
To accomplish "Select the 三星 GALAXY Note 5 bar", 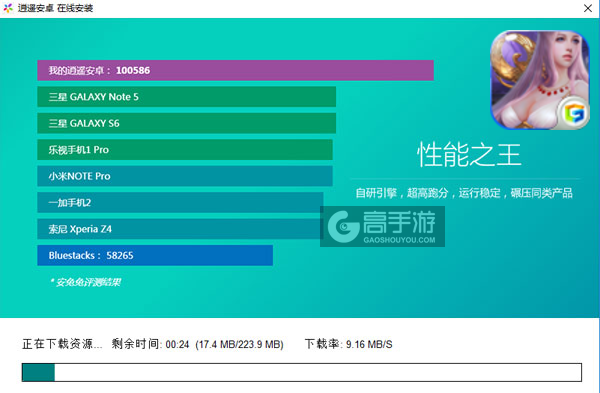I will (x=186, y=97).
